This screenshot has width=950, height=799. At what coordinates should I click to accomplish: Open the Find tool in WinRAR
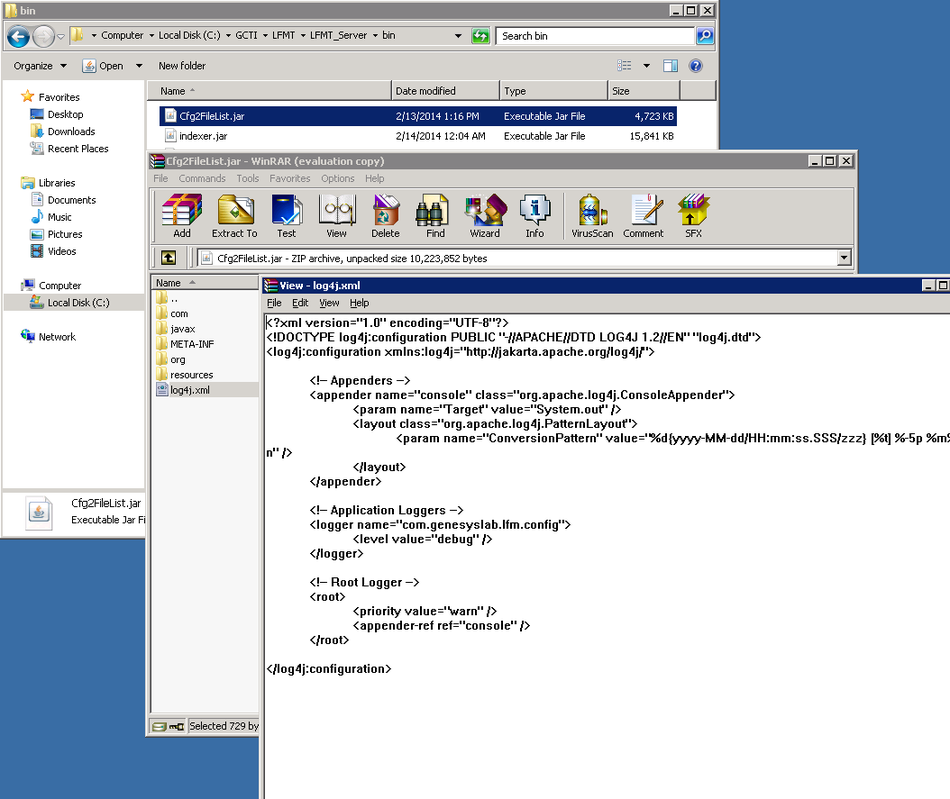[435, 216]
